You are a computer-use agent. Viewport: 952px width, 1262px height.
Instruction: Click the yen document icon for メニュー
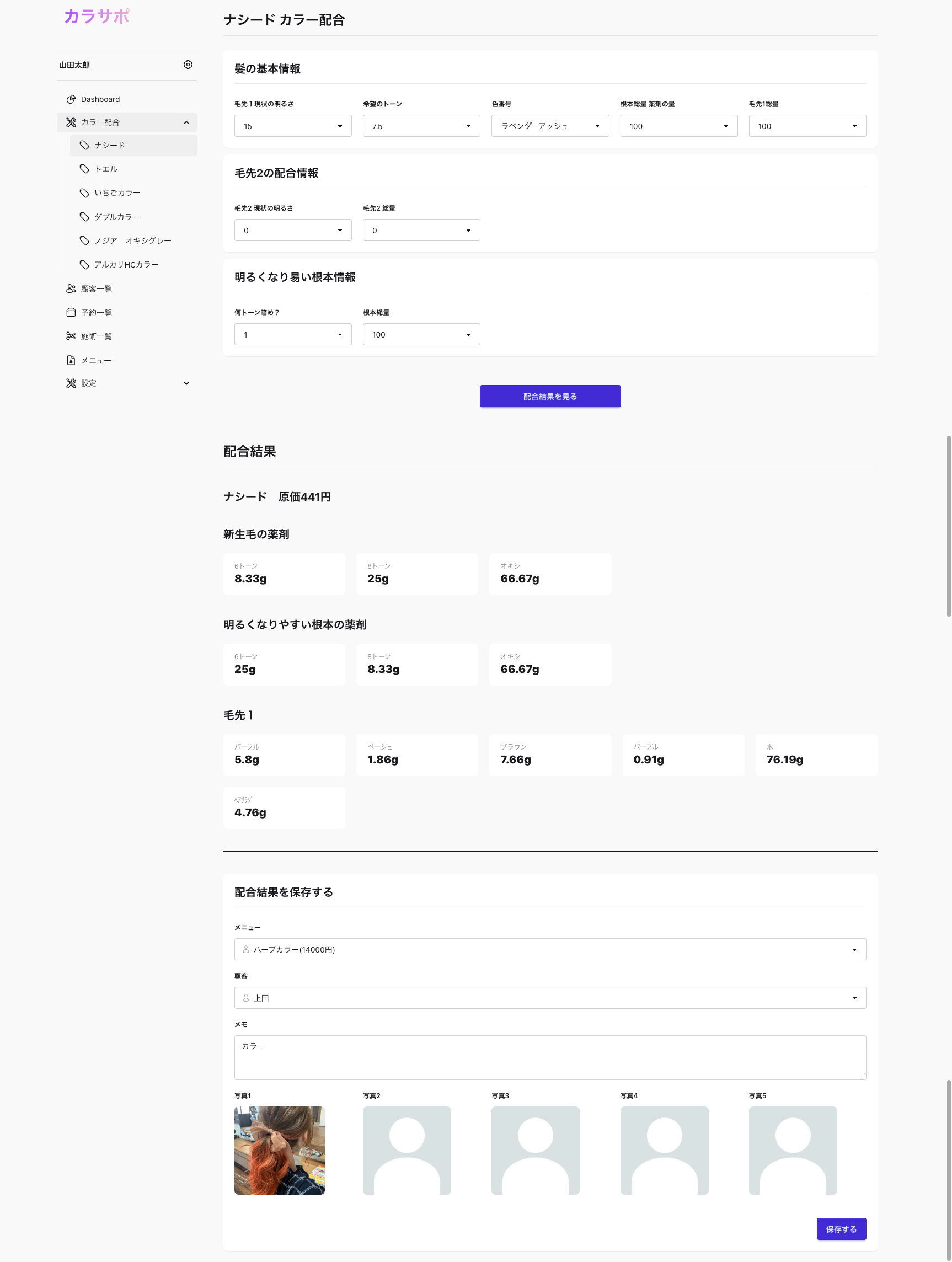click(71, 360)
